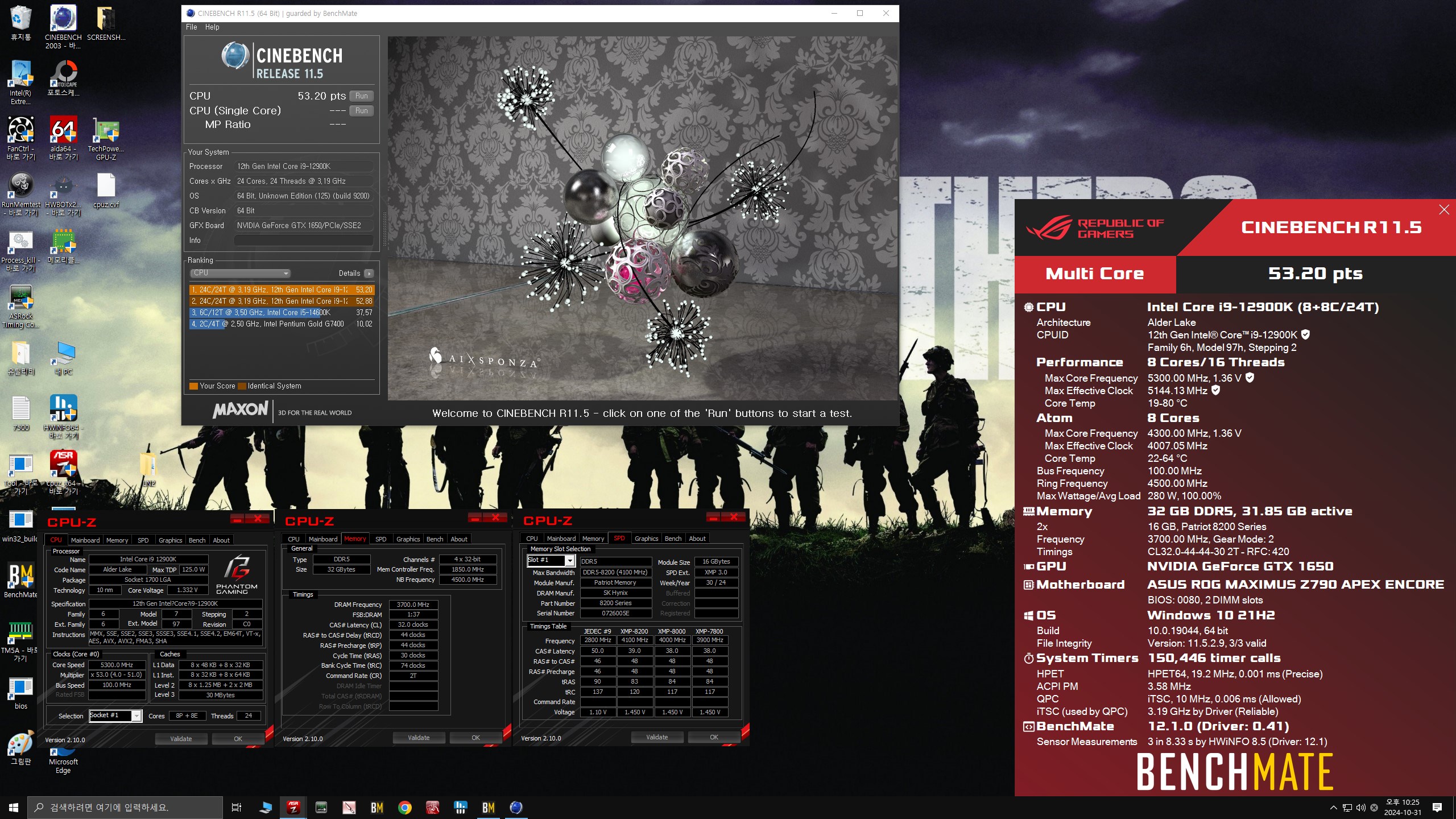Viewport: 1456px width, 819px height.
Task: Select top ranking row scoring 53.20
Action: 282,290
